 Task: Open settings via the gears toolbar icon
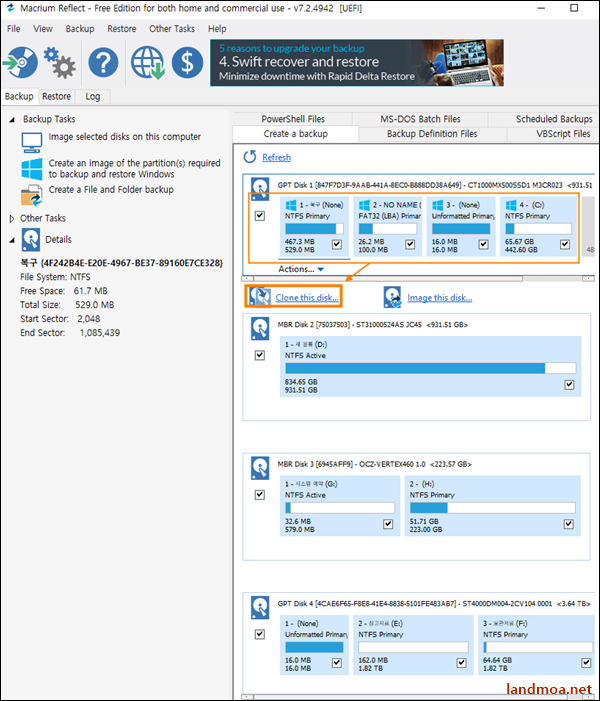(x=59, y=63)
